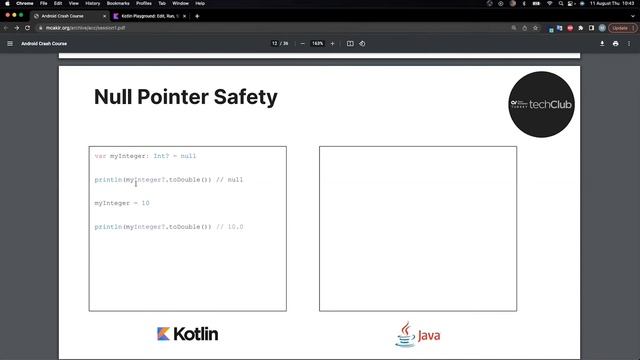Click the zoom percentage field
Viewport: 640px width, 360px height.
click(318, 44)
